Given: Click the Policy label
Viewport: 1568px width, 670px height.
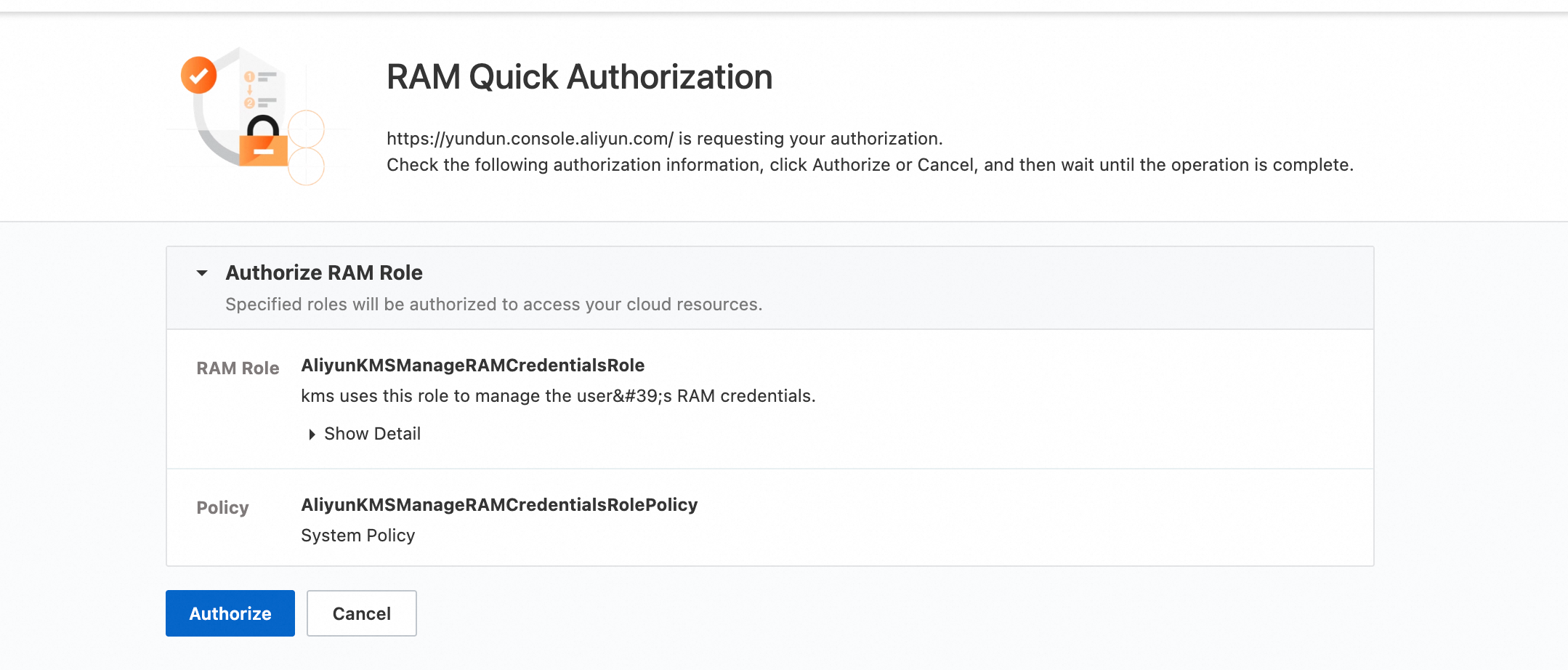Looking at the screenshot, I should (222, 508).
